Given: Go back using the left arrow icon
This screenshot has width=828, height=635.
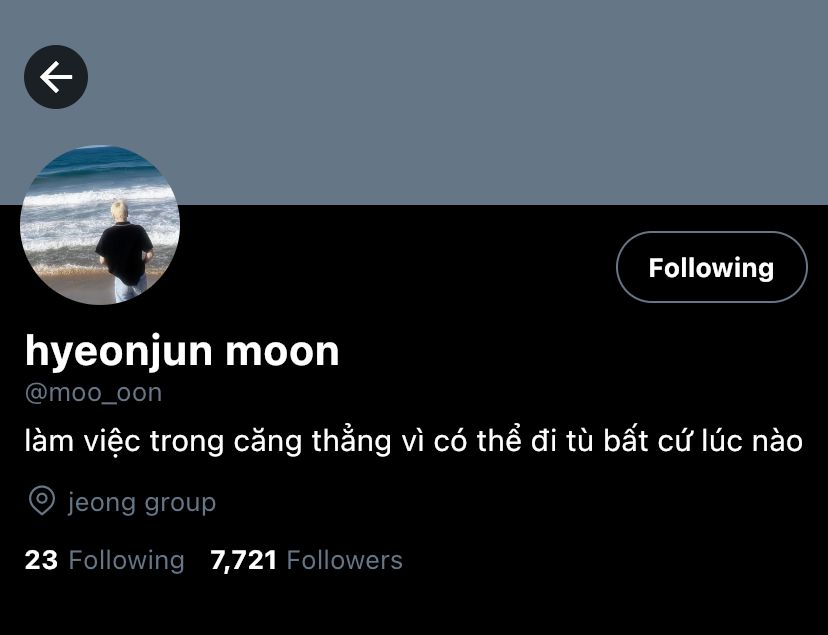Looking at the screenshot, I should coord(56,77).
